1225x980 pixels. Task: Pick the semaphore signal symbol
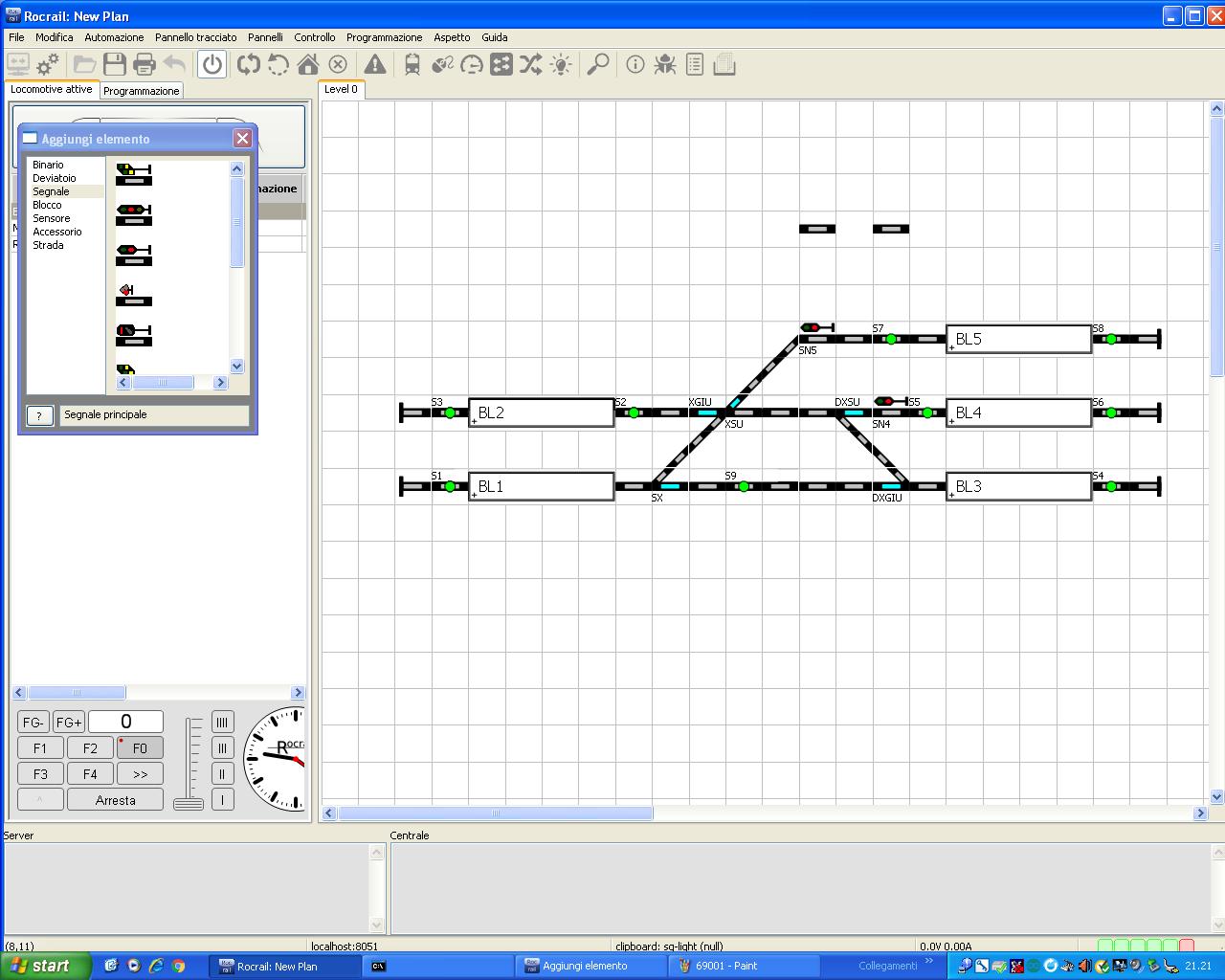(x=134, y=335)
